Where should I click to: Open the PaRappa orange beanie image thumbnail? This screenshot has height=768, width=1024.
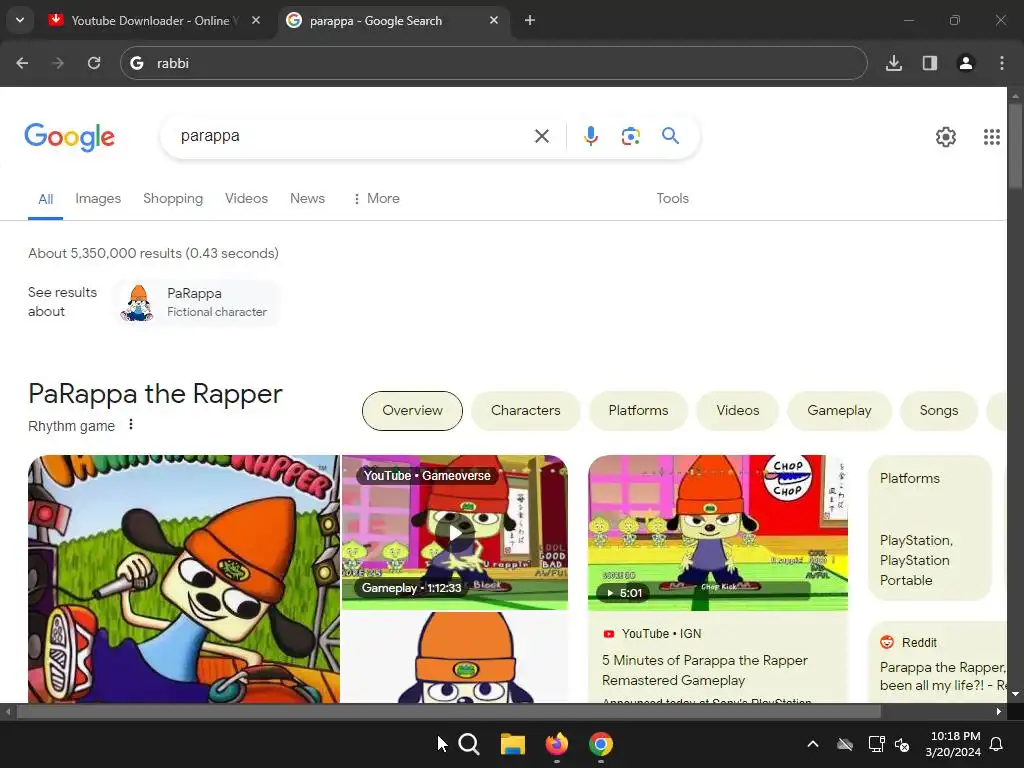(x=455, y=657)
